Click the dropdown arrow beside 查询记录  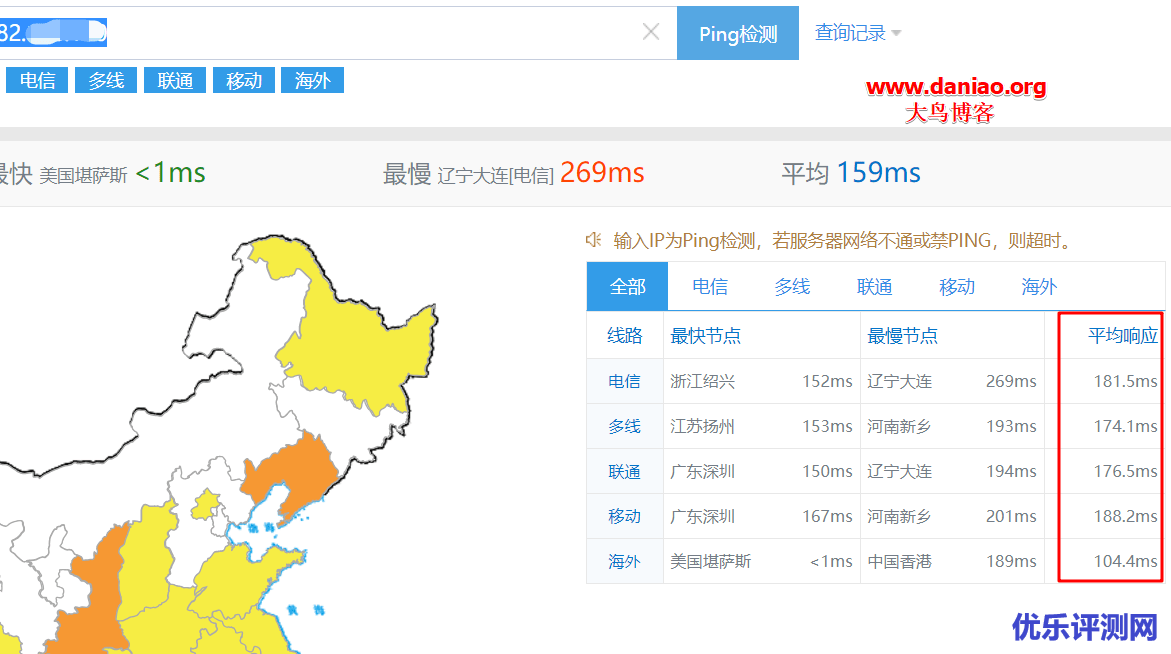click(896, 33)
